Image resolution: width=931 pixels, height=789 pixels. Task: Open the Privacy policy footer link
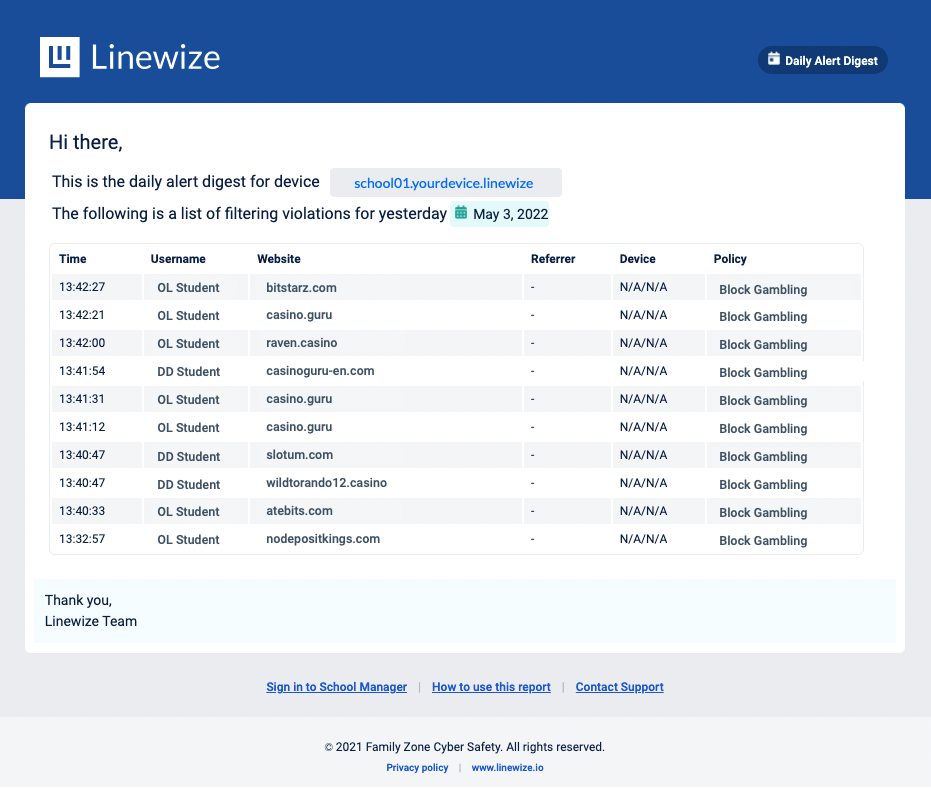click(417, 768)
